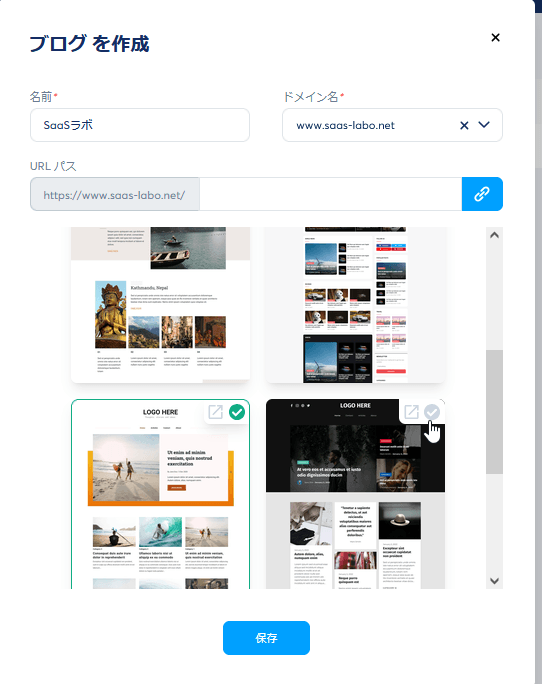
Task: Click the template list scroll down arrow
Action: 494,581
